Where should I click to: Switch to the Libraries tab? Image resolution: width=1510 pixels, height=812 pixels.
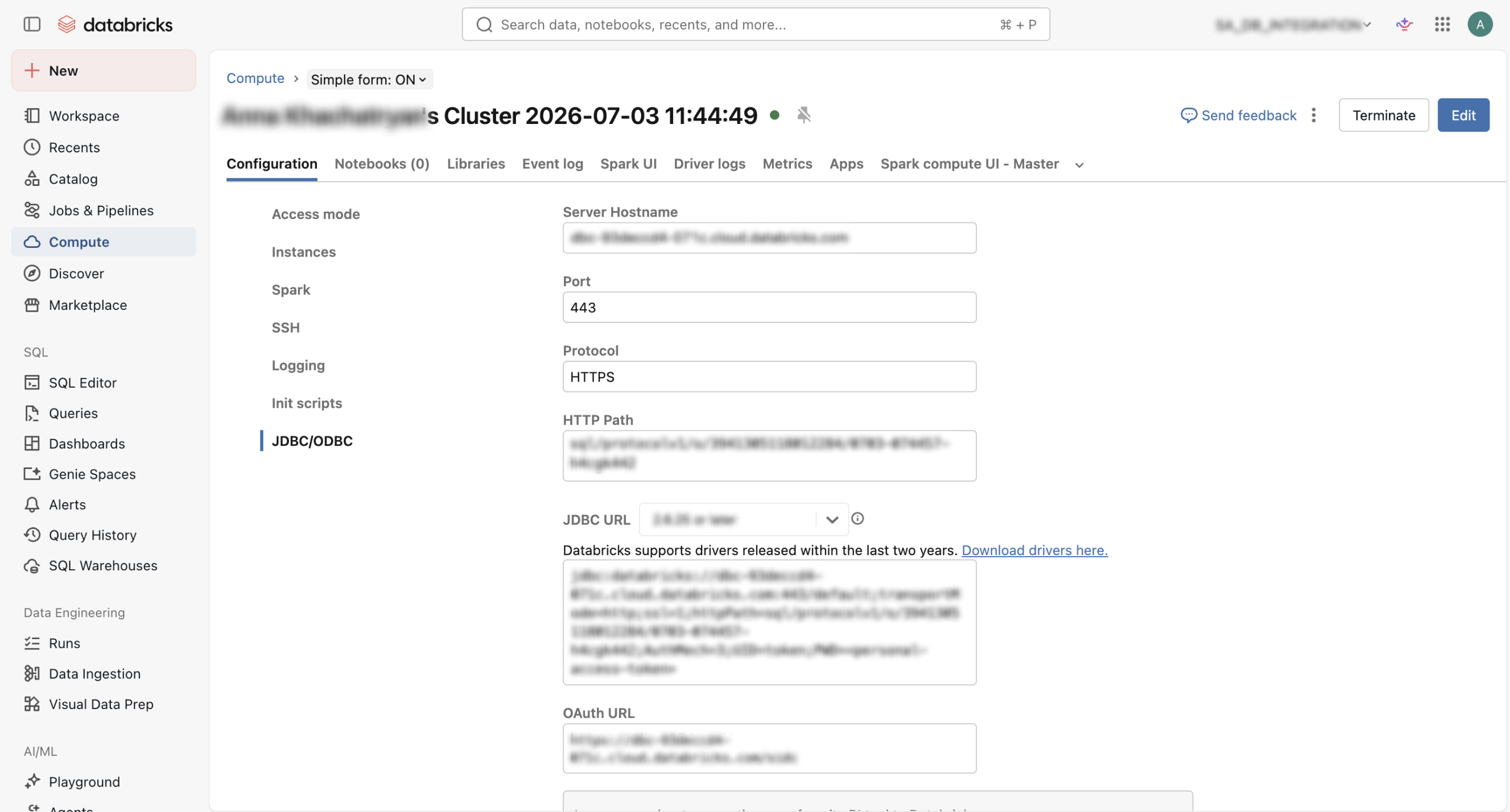pos(476,163)
